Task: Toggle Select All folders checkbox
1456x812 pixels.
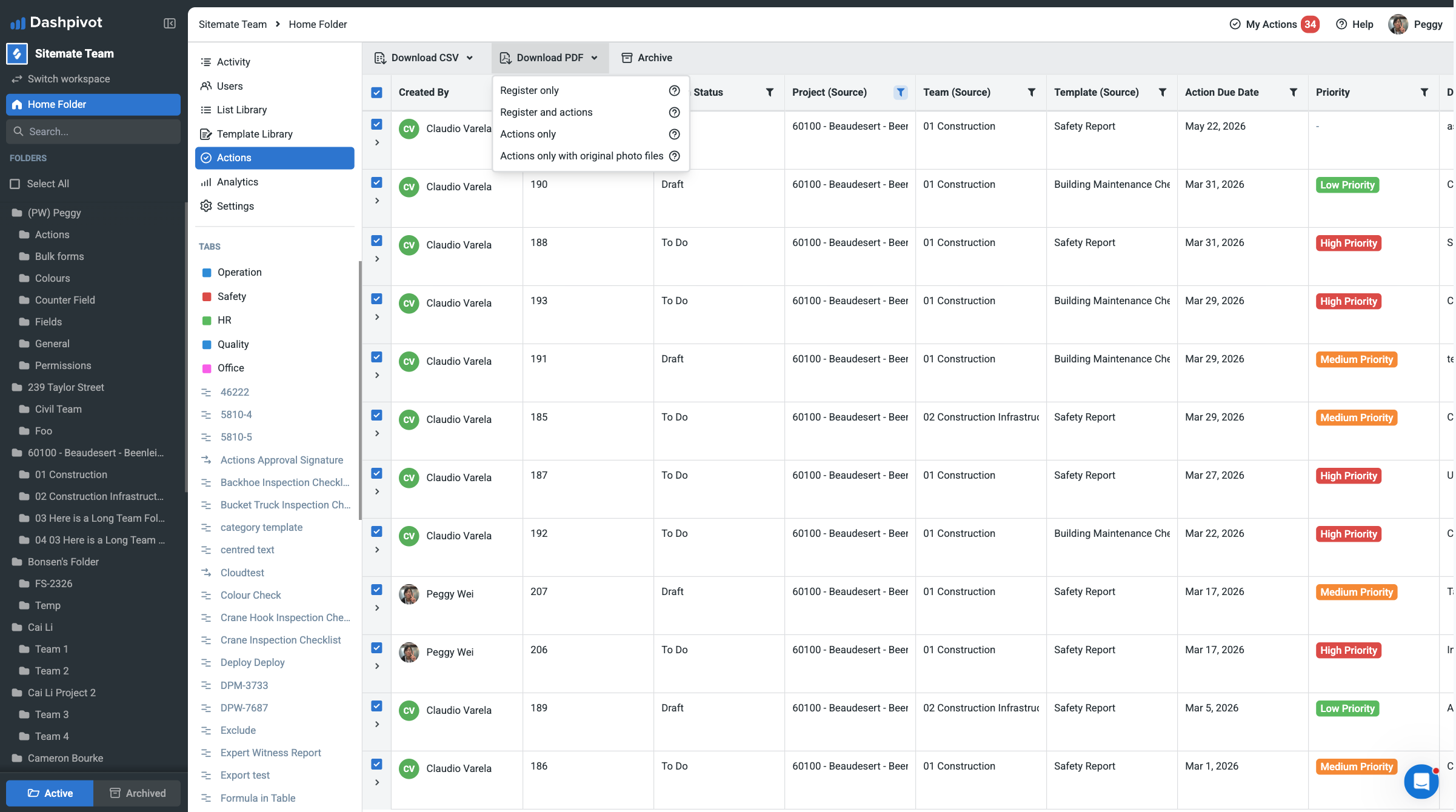Action: point(15,184)
